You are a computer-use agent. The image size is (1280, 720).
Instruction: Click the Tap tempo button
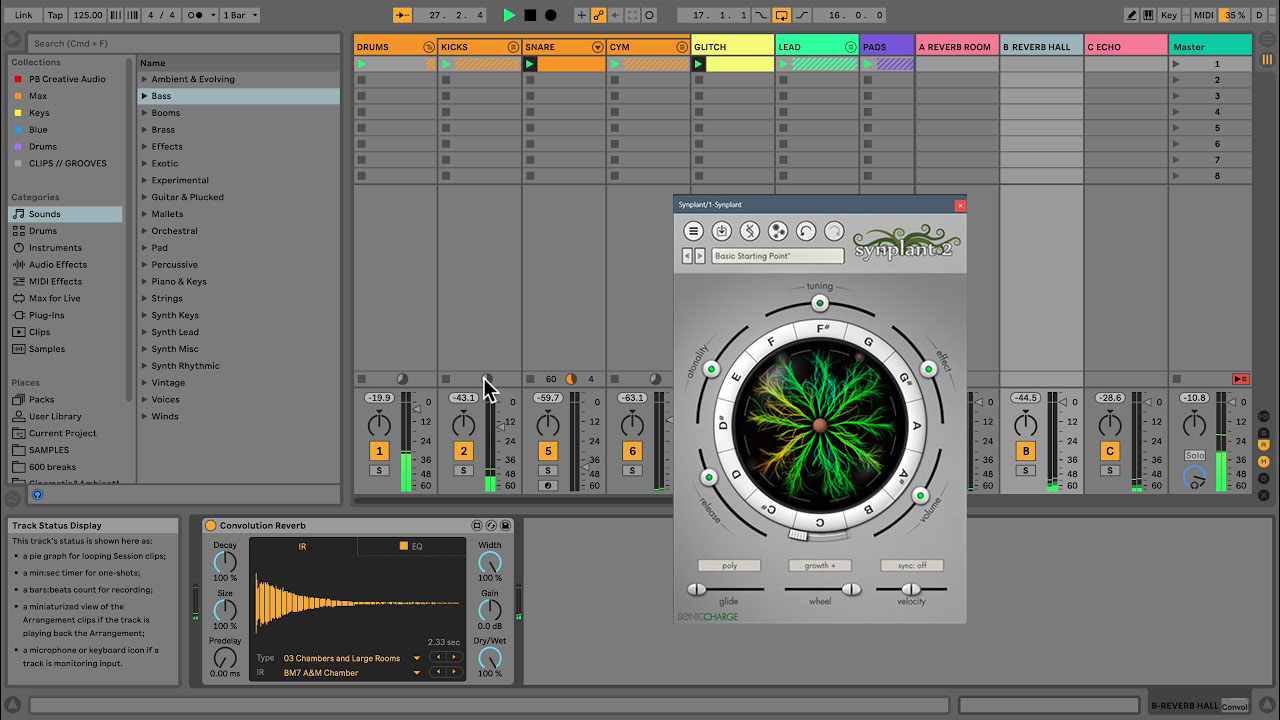[x=55, y=15]
